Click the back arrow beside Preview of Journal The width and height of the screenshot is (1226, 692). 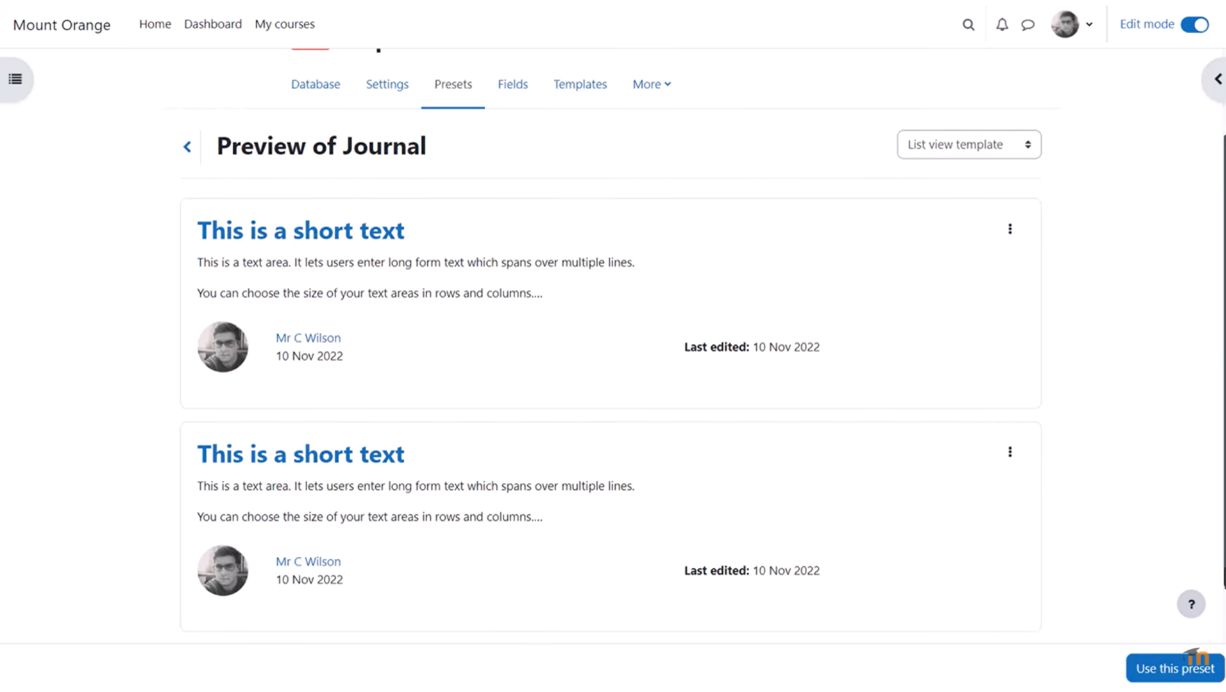[187, 147]
